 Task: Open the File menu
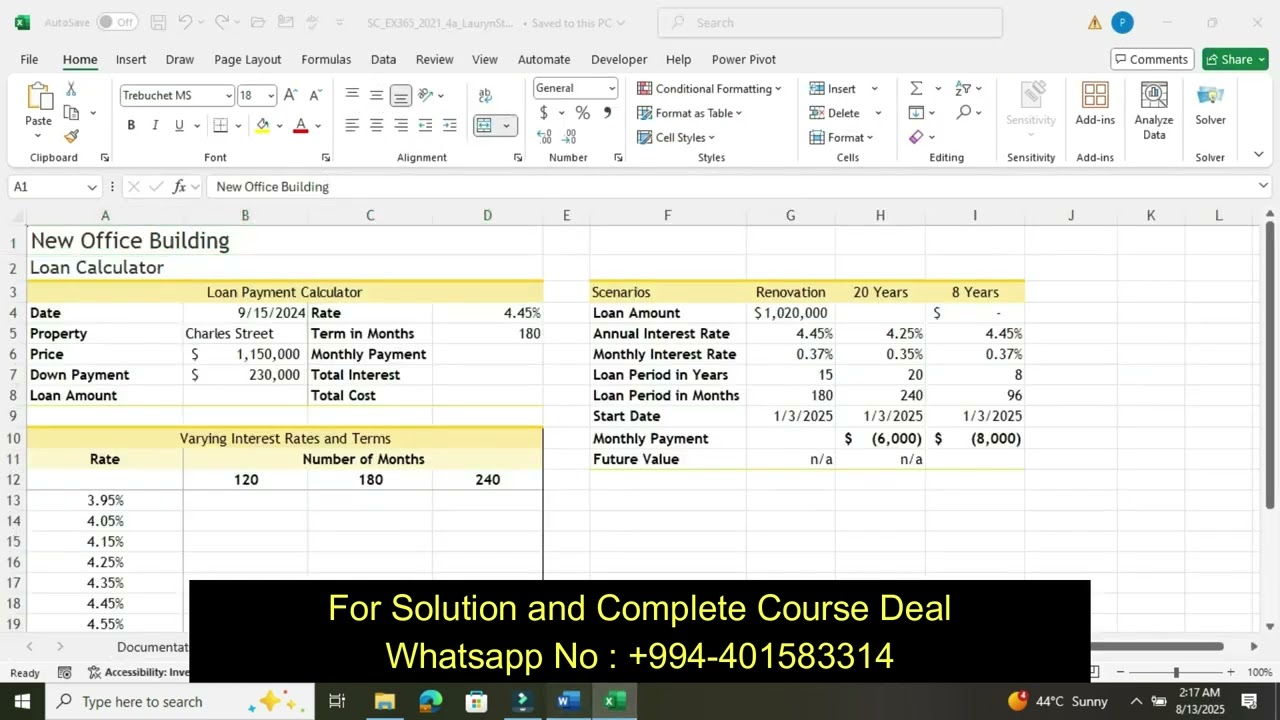pos(29,59)
